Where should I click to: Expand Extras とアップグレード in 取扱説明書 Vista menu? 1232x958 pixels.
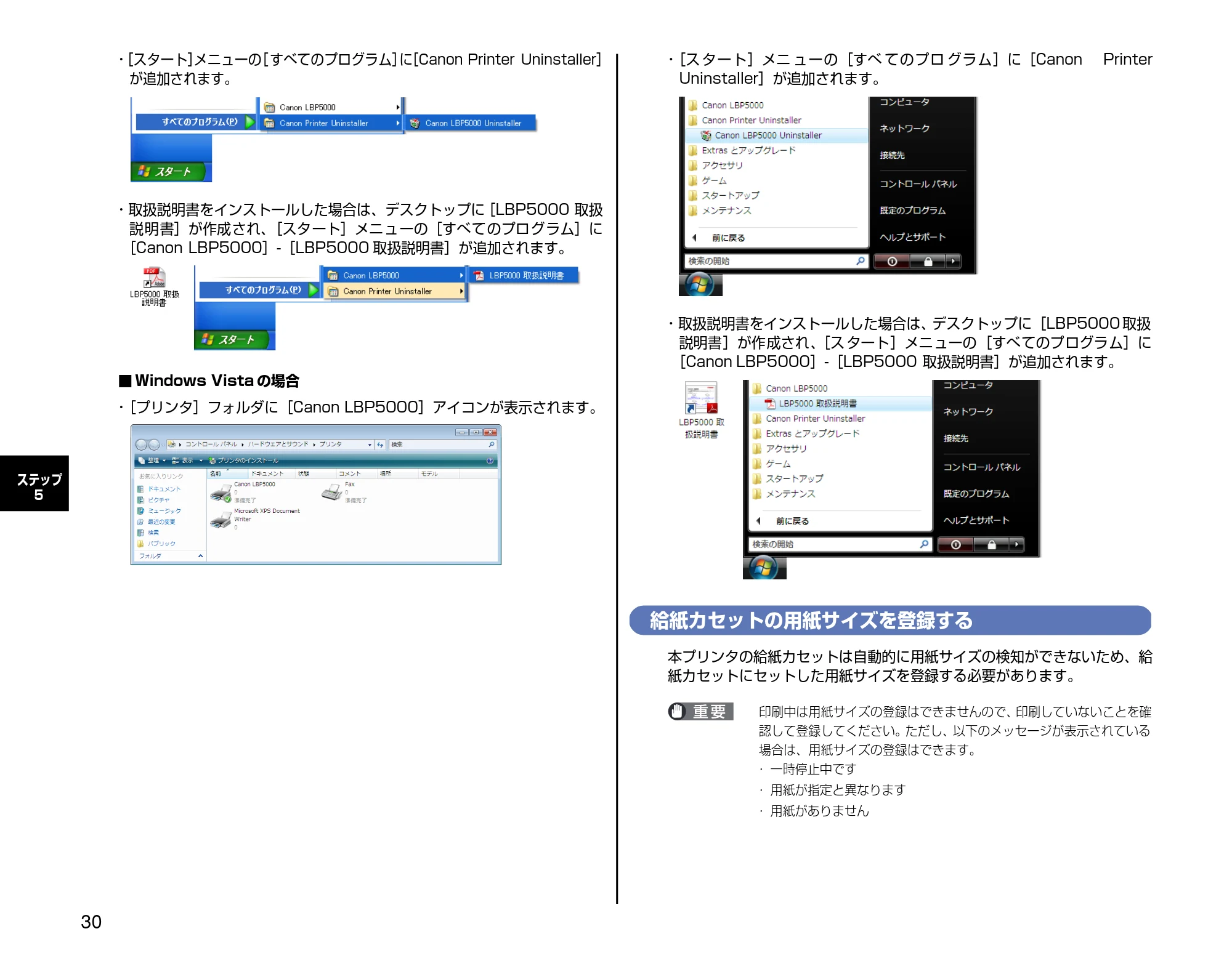click(x=806, y=433)
